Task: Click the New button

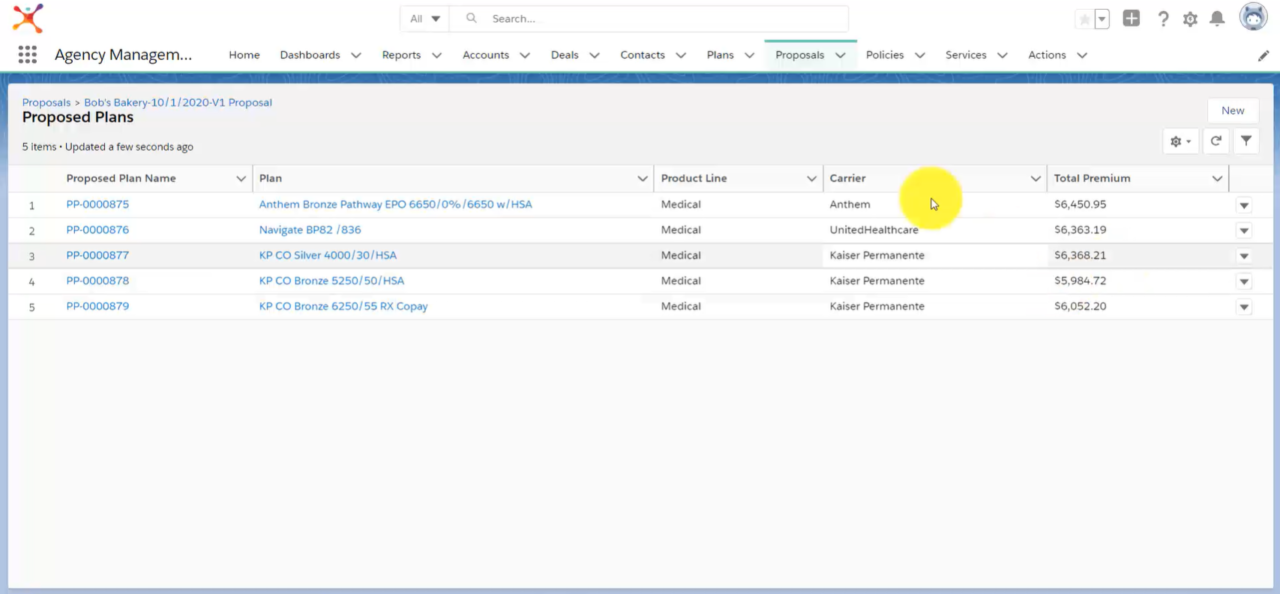Action: tap(1232, 110)
